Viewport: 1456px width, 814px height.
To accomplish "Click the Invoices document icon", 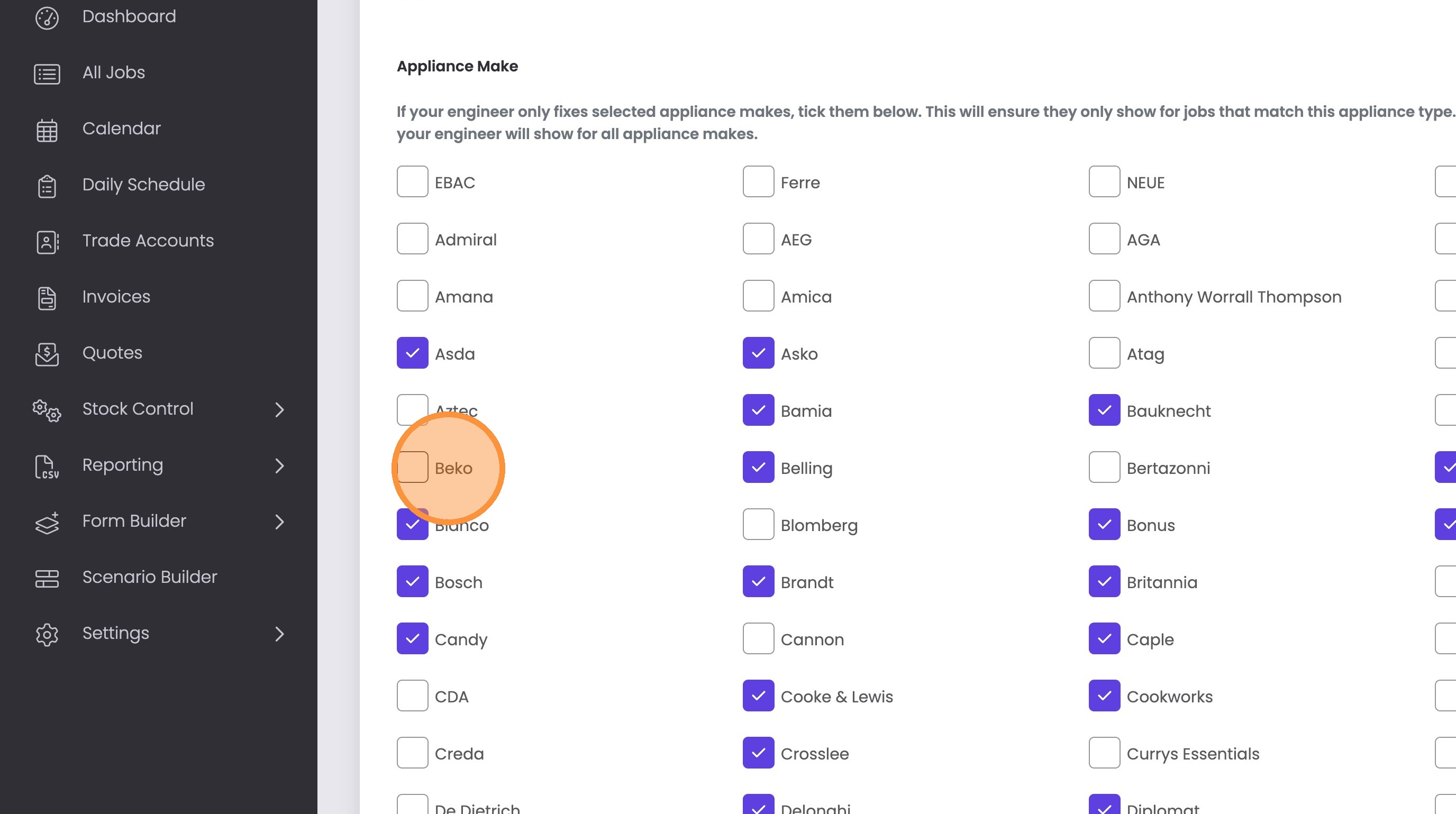I will pos(47,298).
